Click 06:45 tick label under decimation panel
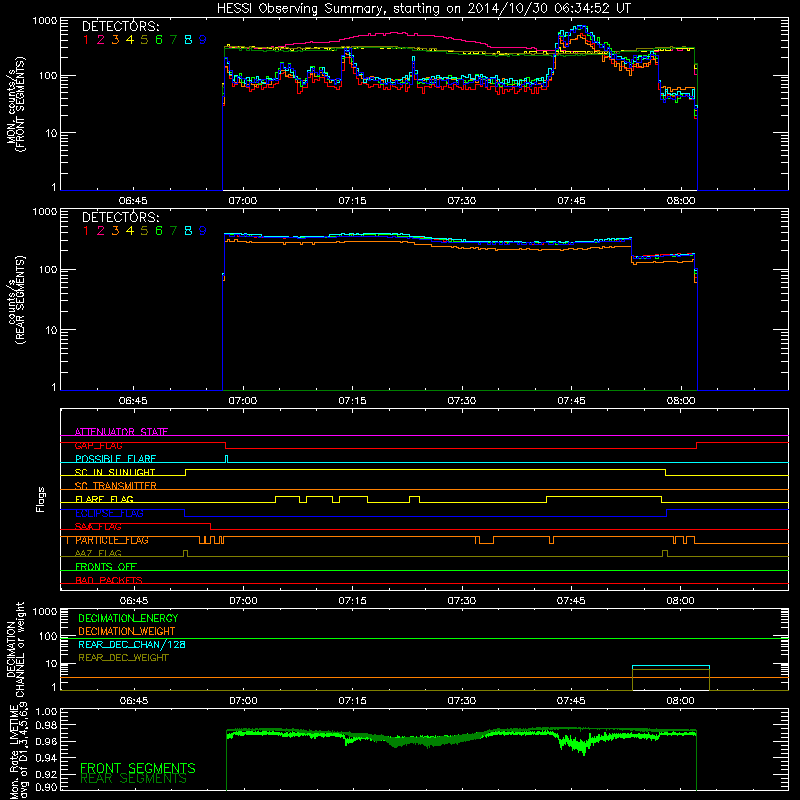 [134, 701]
